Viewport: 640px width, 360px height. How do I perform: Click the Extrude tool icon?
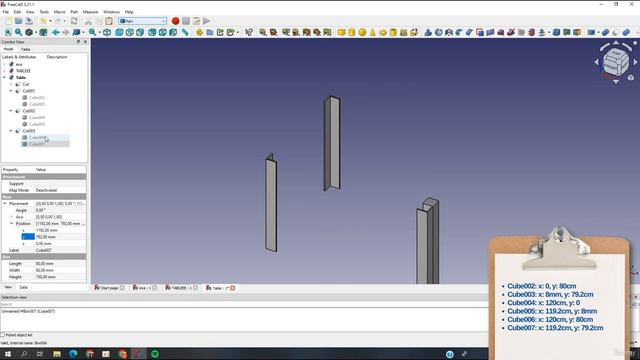pos(428,32)
